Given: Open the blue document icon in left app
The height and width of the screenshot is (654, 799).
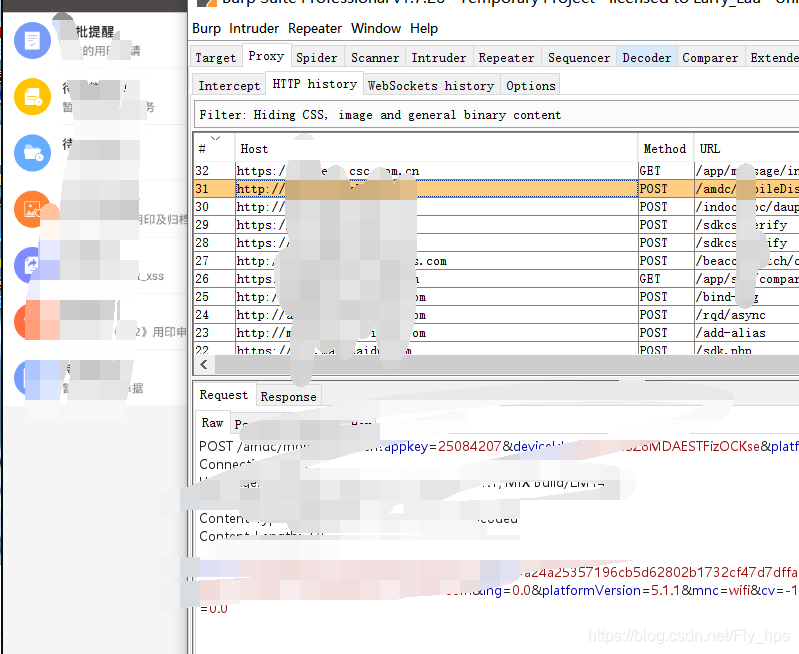Looking at the screenshot, I should pyautogui.click(x=32, y=41).
